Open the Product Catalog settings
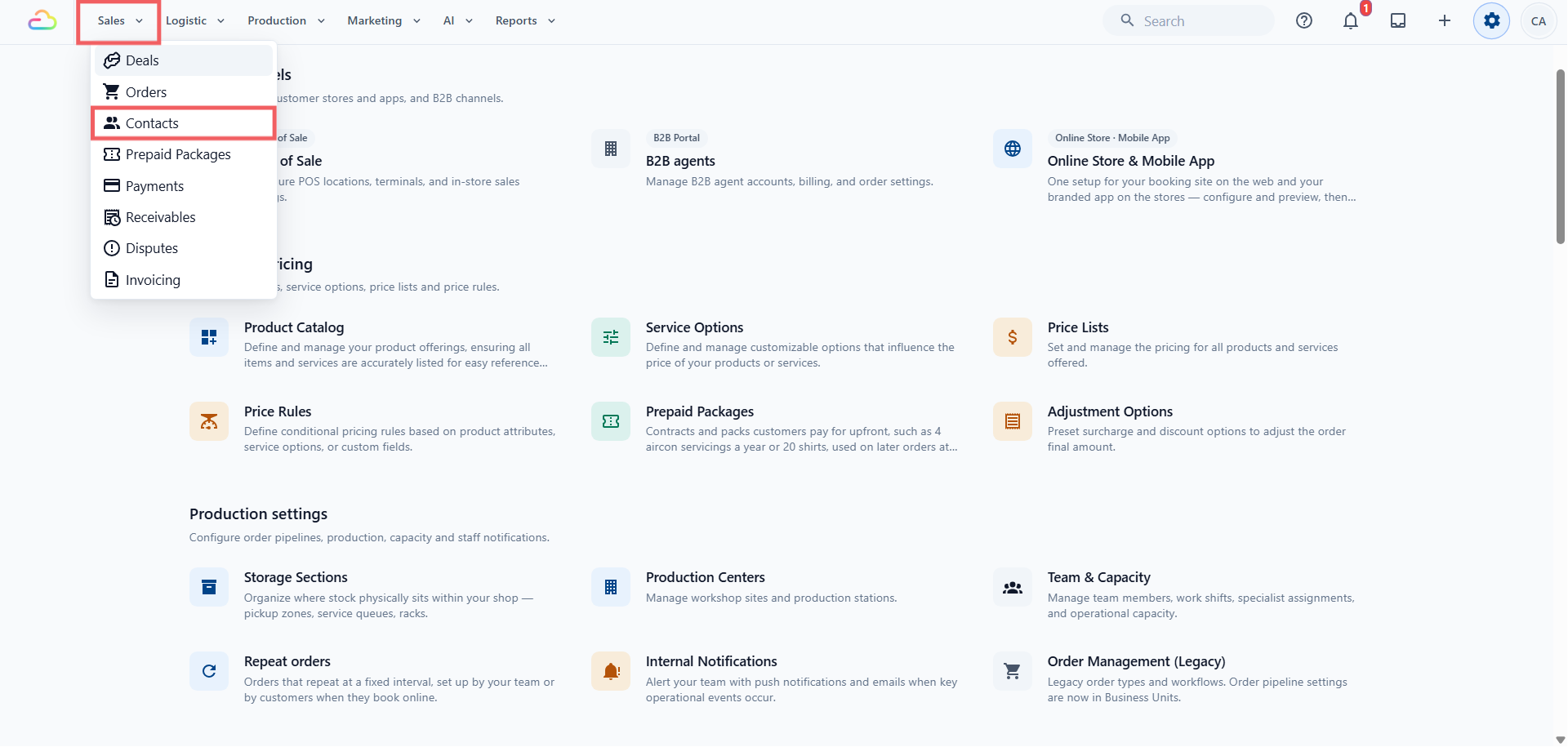This screenshot has width=1568, height=747. point(294,327)
